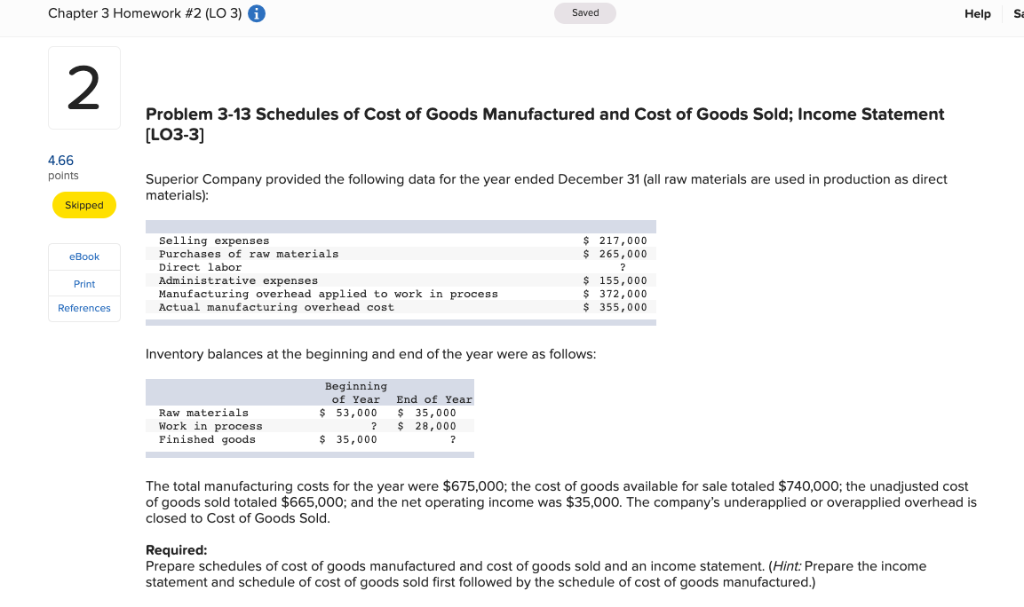Viewport: 1024px width, 607px height.
Task: Click the $ 217,000 selling expenses value
Action: pos(615,241)
